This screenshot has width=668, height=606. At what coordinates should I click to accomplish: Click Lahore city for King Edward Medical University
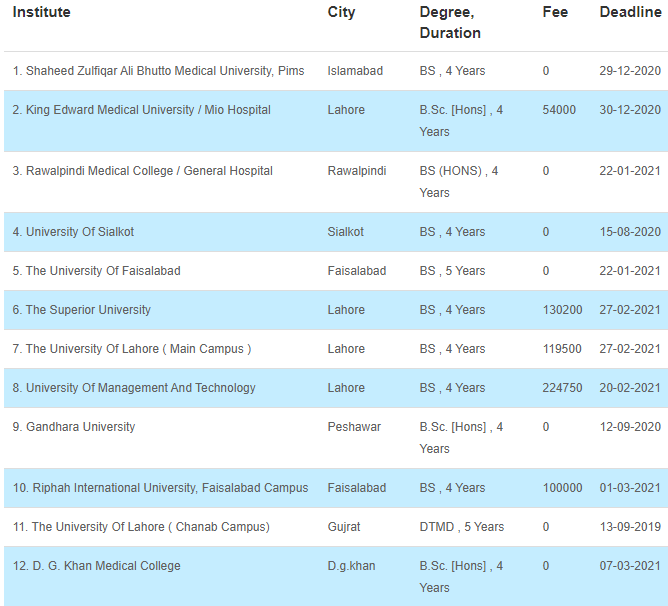coord(346,110)
